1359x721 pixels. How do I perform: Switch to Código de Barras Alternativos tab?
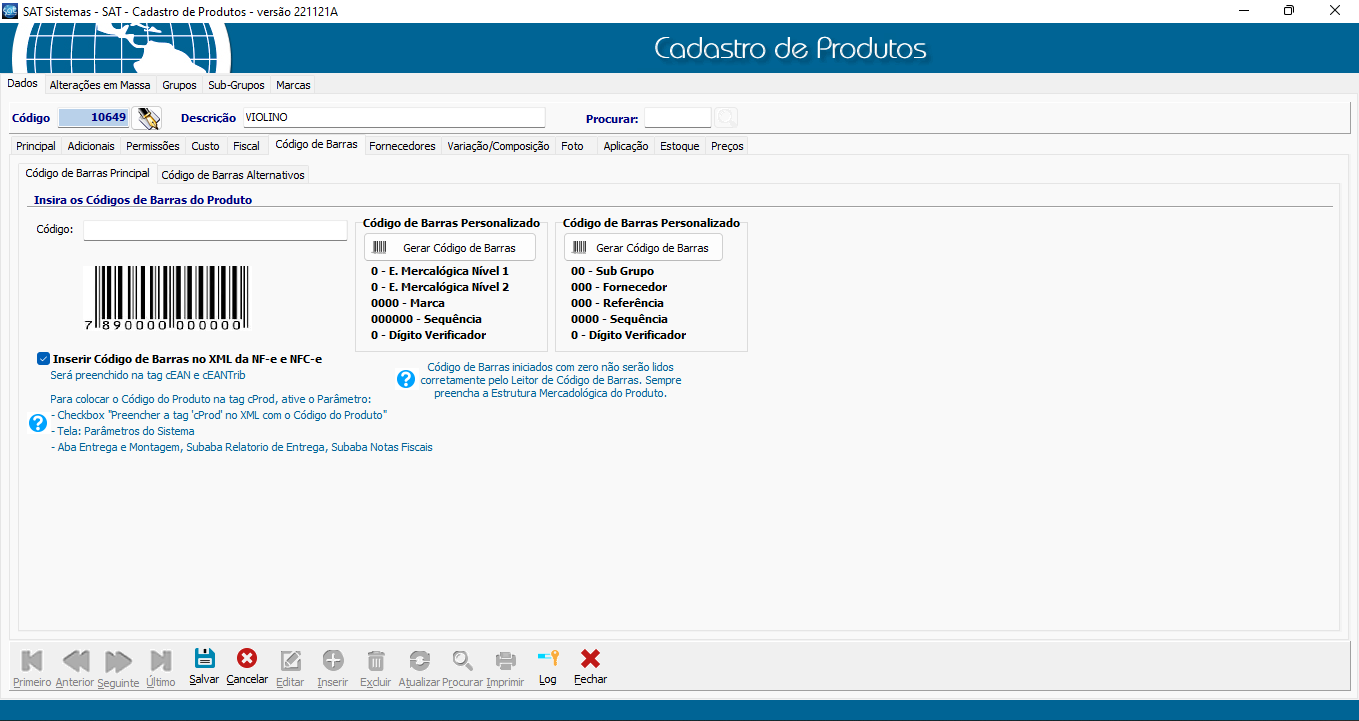(233, 175)
